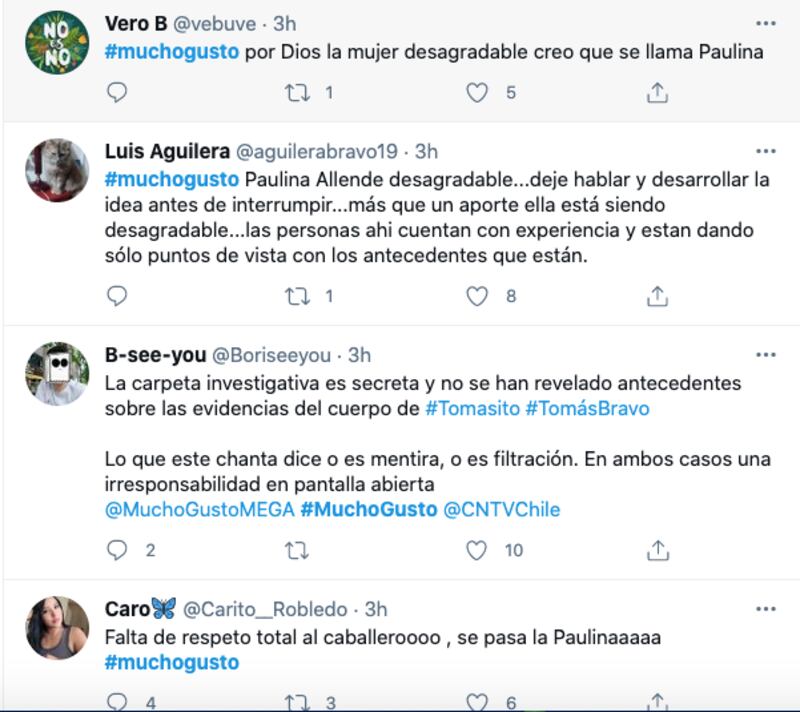Retweet Caro's tweet
800x712 pixels.
(x=297, y=702)
